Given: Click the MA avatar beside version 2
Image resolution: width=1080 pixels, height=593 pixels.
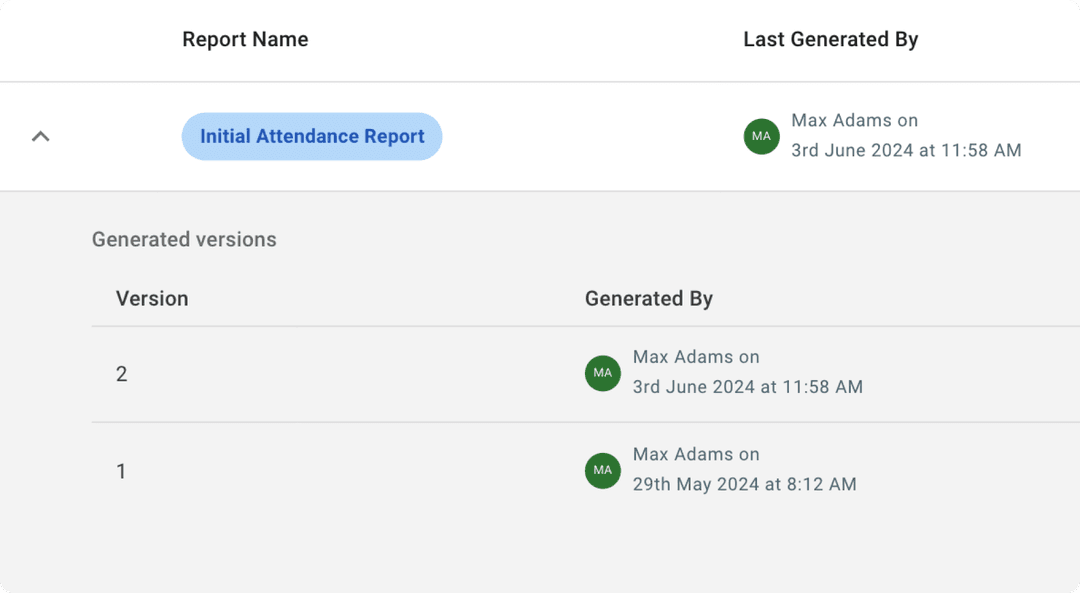Looking at the screenshot, I should [603, 373].
